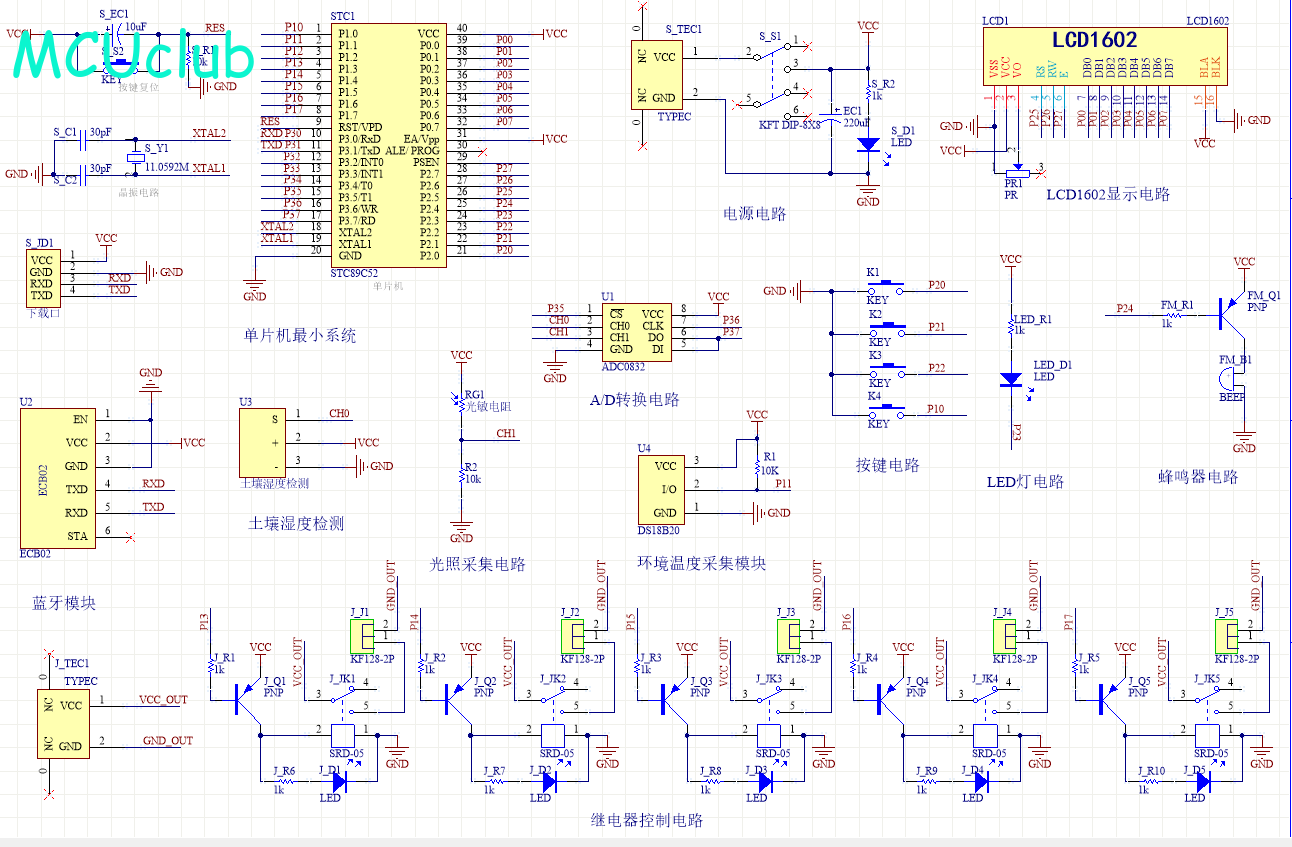Click the '蜂鸣器电路' section label
This screenshot has width=1292, height=847.
pos(1198,477)
